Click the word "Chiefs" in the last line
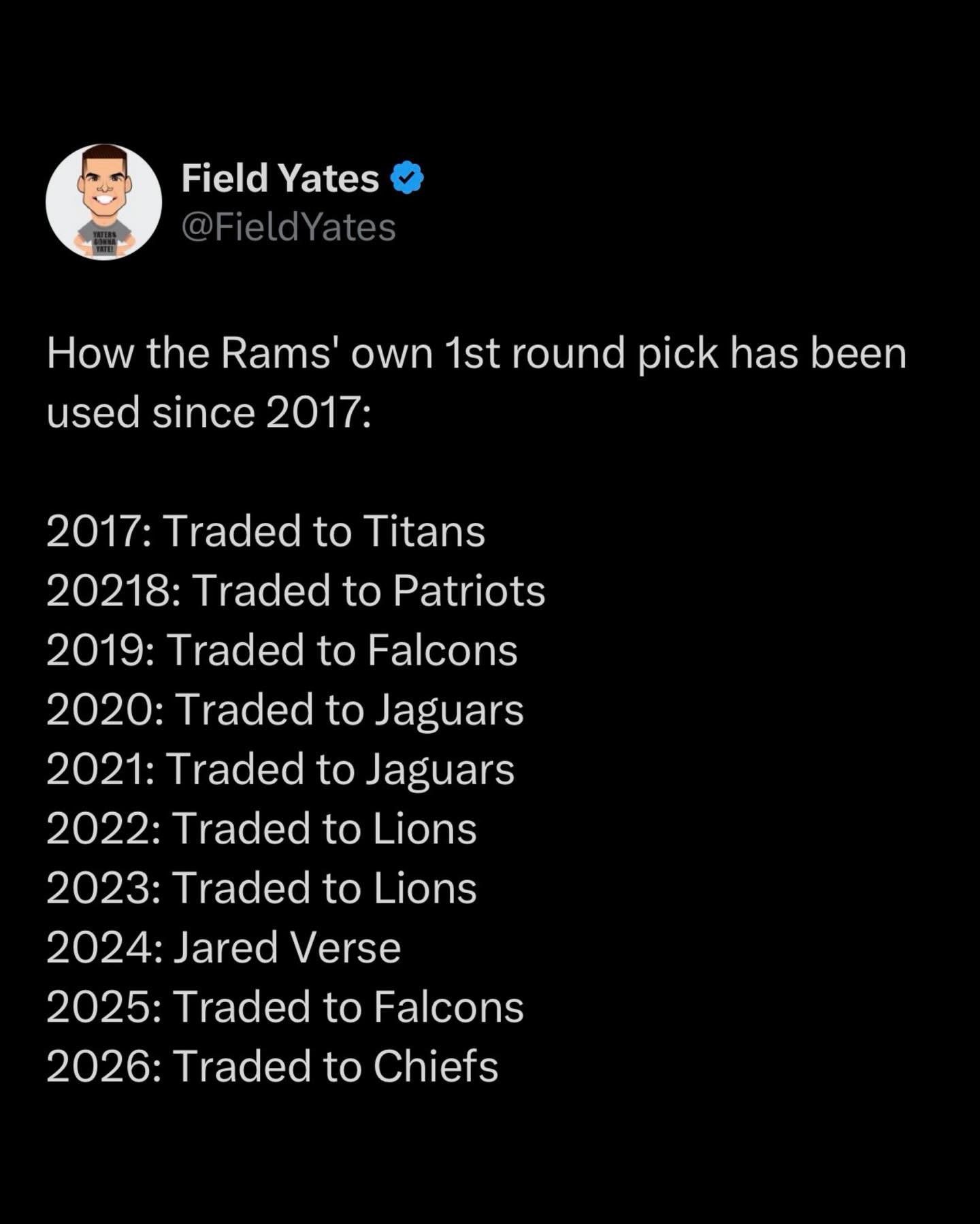Viewport: 980px width, 1224px height. 436,1067
